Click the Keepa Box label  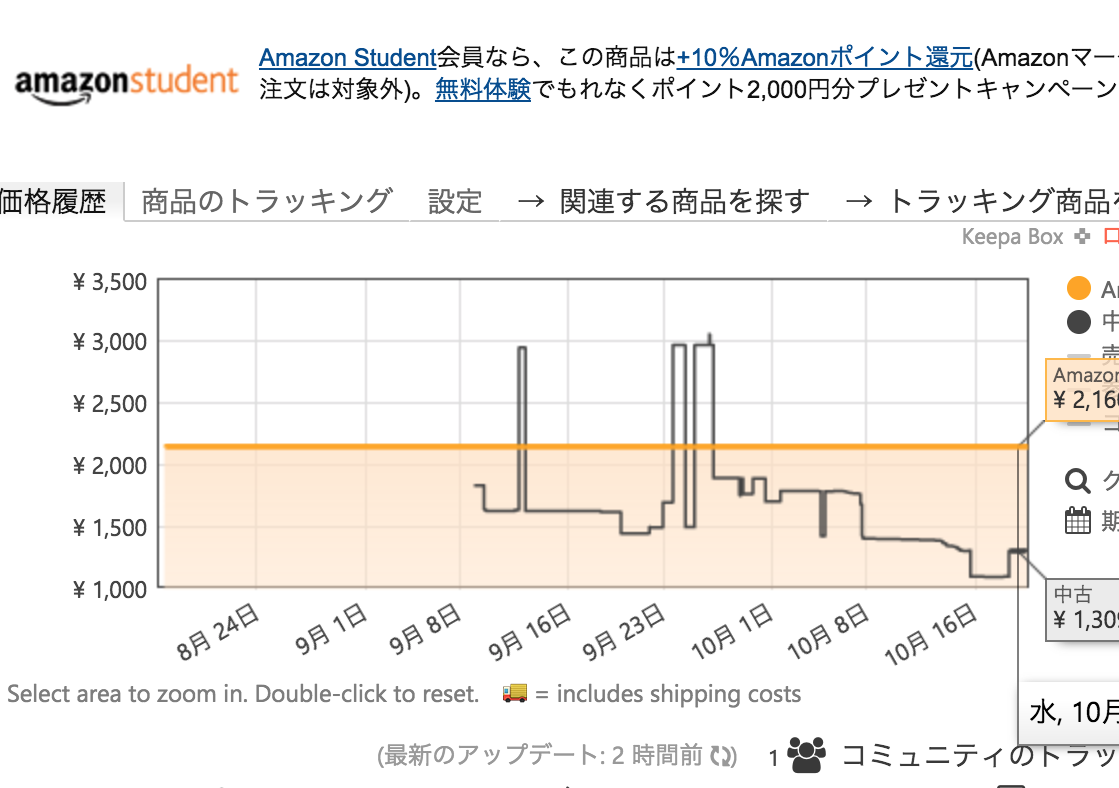click(1013, 236)
